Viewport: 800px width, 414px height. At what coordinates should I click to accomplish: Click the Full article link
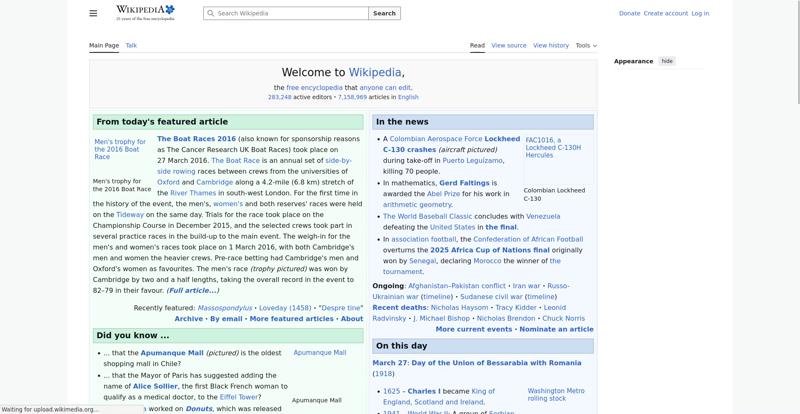(x=192, y=290)
